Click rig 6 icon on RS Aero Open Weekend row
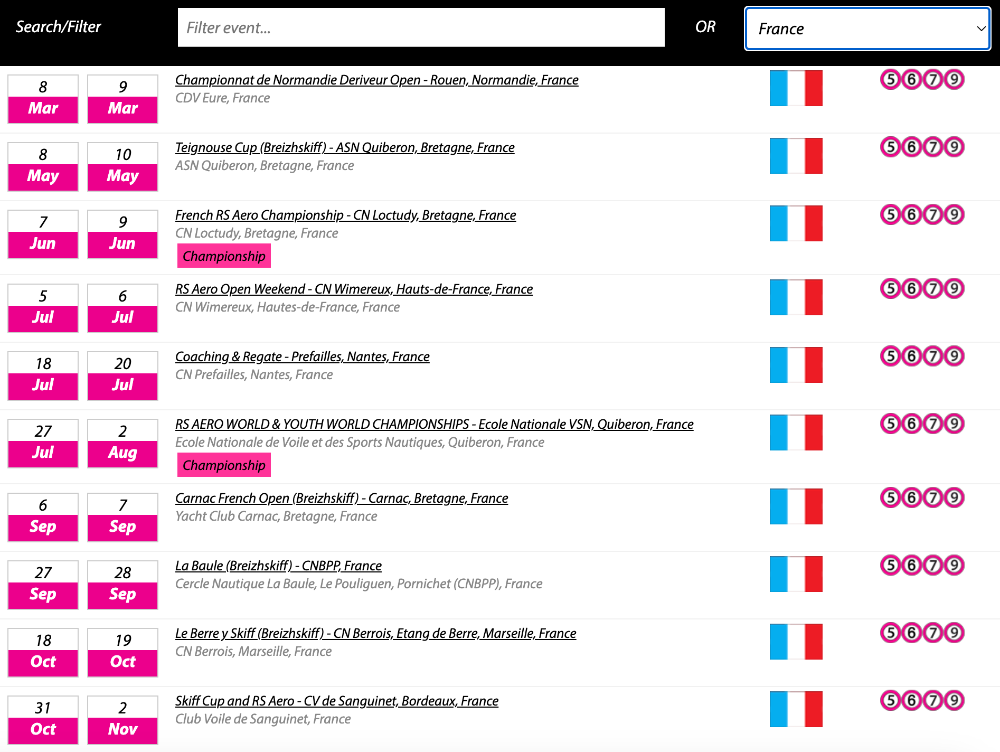1000x752 pixels. click(912, 289)
